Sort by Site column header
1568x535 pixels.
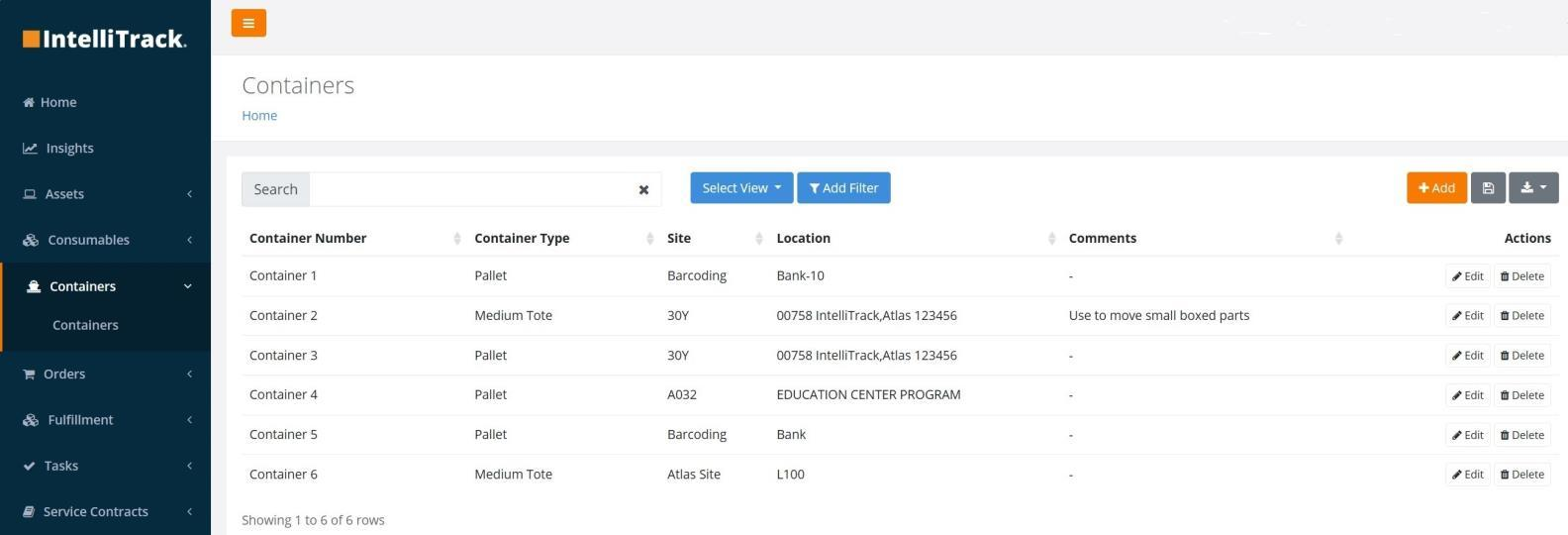click(714, 238)
